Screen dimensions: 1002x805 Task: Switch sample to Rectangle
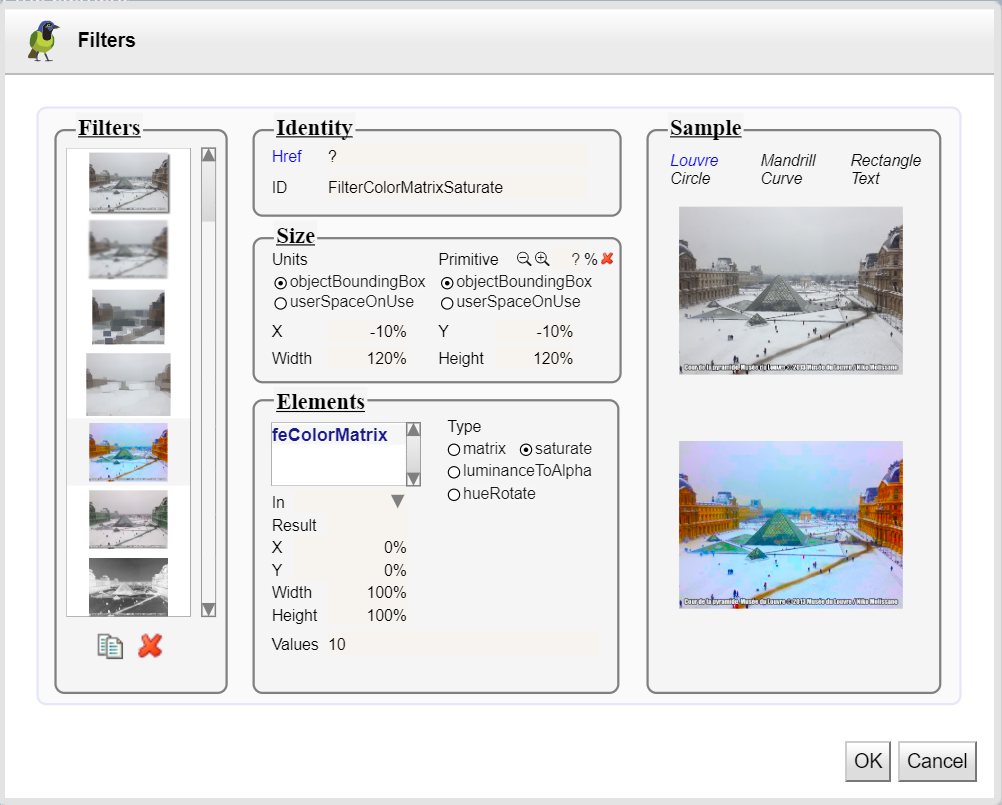(x=886, y=160)
